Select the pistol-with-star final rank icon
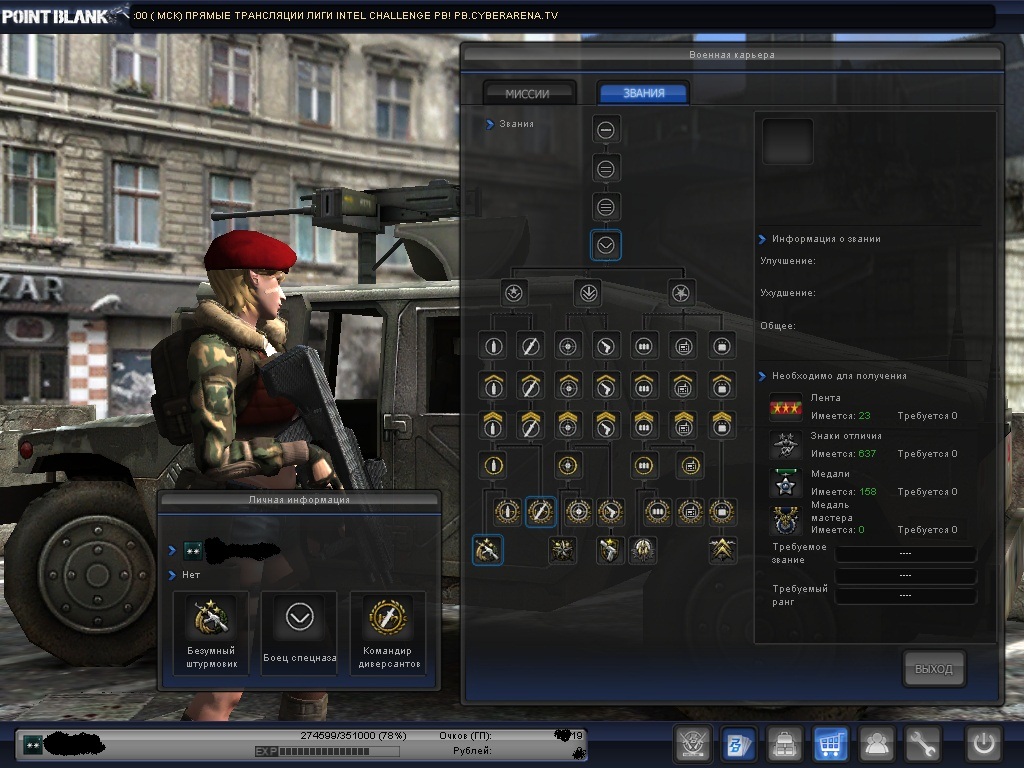Image resolution: width=1024 pixels, height=768 pixels. 609,550
